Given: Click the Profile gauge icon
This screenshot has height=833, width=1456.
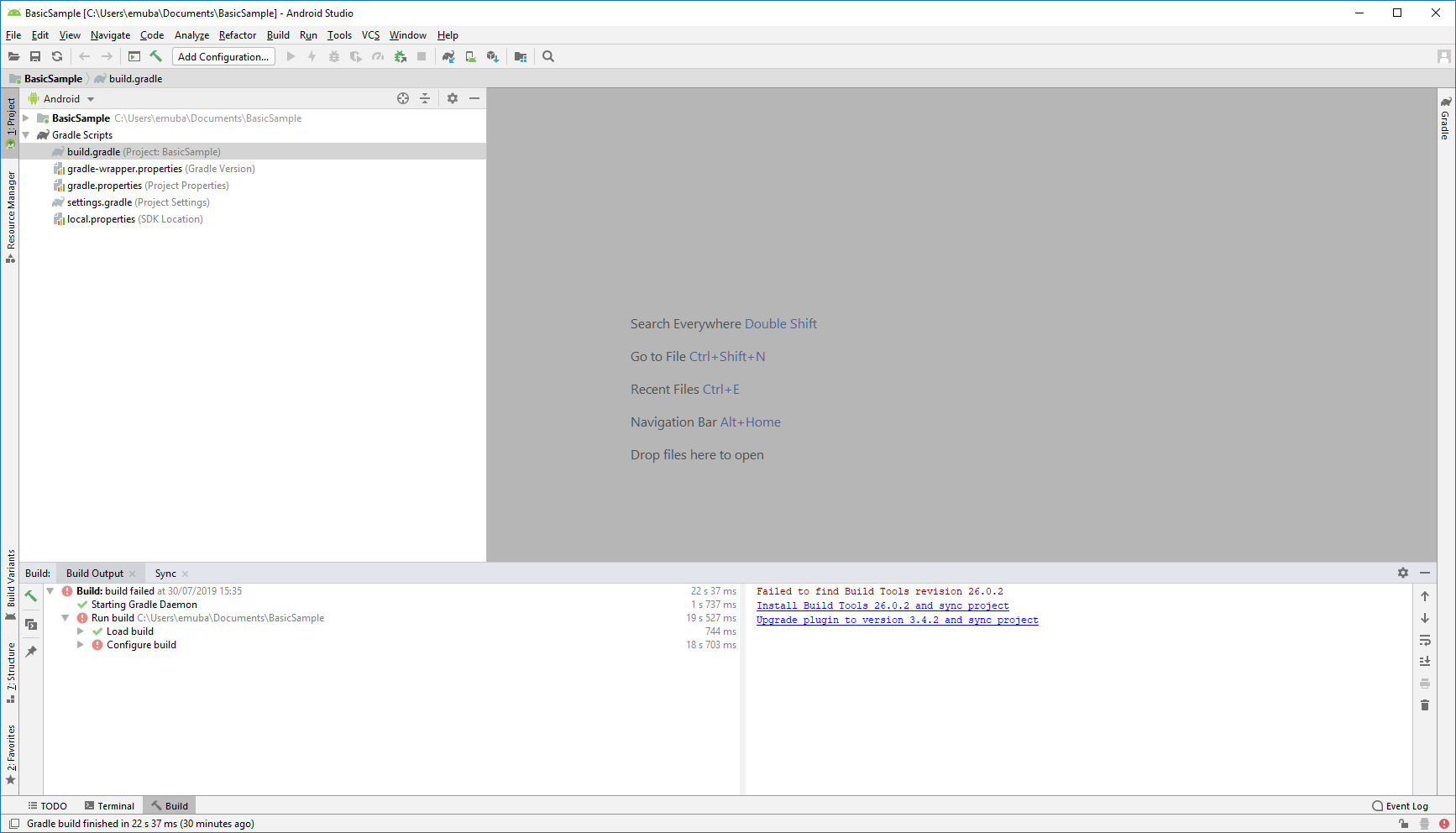Looking at the screenshot, I should (x=378, y=56).
